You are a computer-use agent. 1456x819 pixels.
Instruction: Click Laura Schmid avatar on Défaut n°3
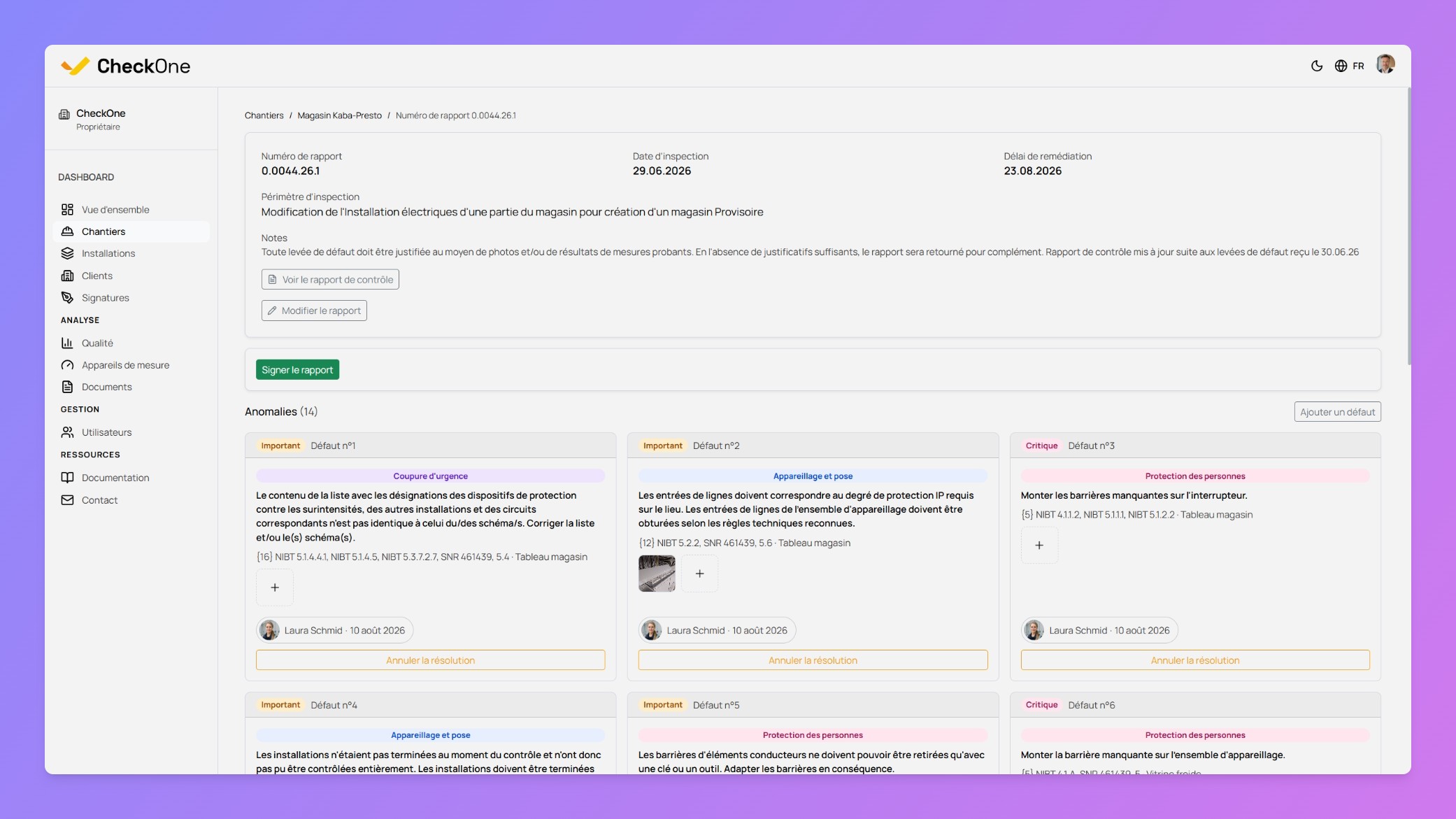pyautogui.click(x=1034, y=630)
